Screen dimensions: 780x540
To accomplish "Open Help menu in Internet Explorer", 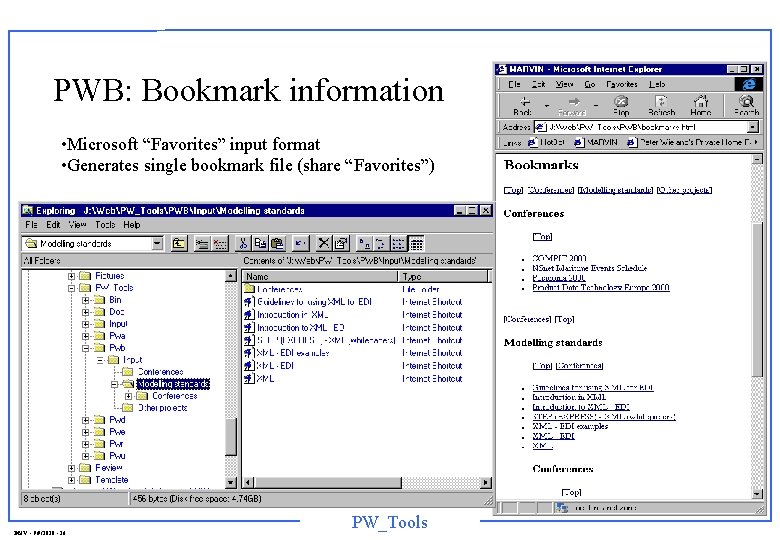I will (x=657, y=84).
